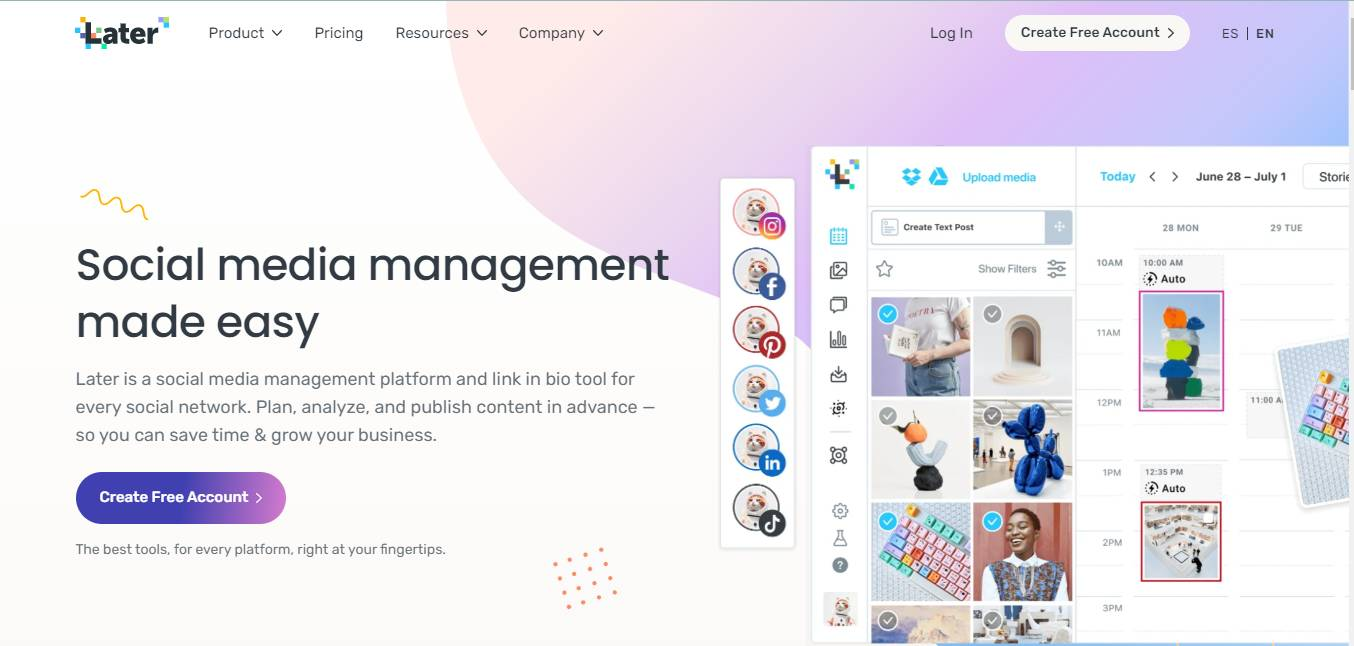Switch language to ES

coord(1230,33)
